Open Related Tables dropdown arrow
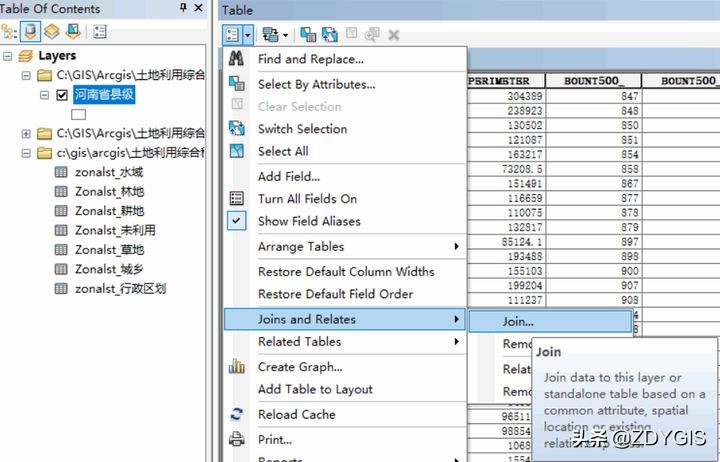The width and height of the screenshot is (720, 462). (x=286, y=35)
